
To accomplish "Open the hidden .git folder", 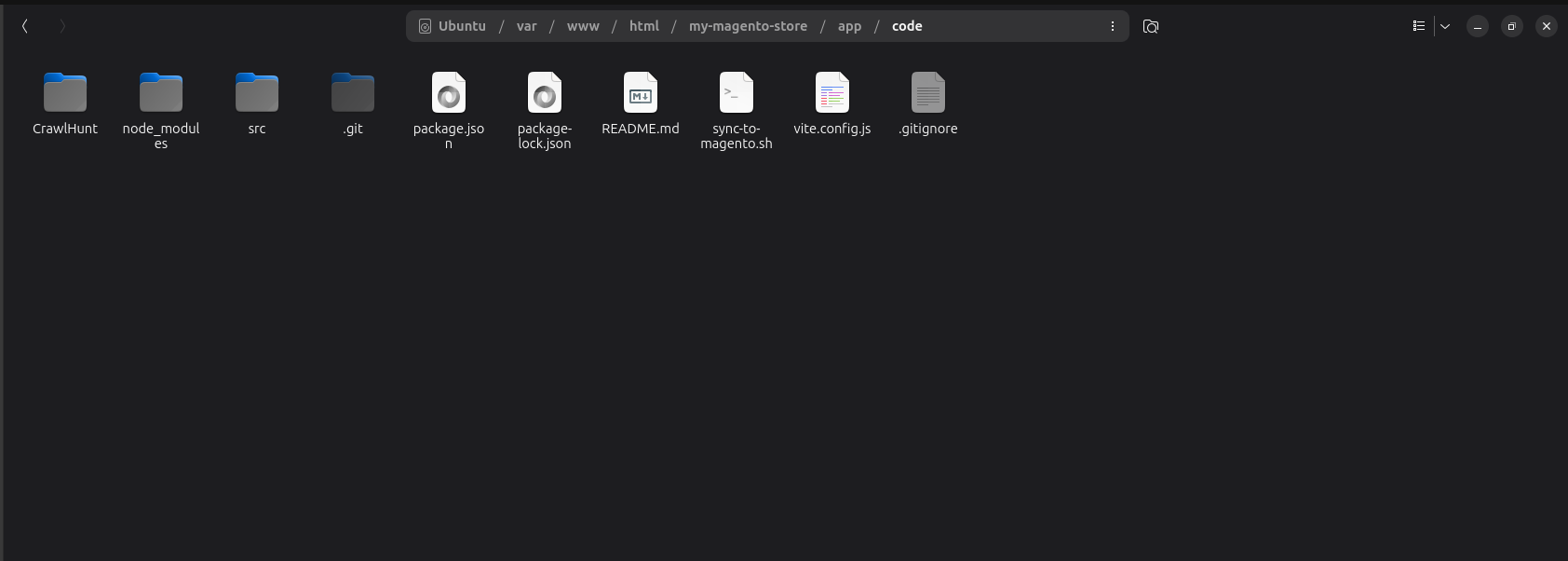I will (353, 92).
